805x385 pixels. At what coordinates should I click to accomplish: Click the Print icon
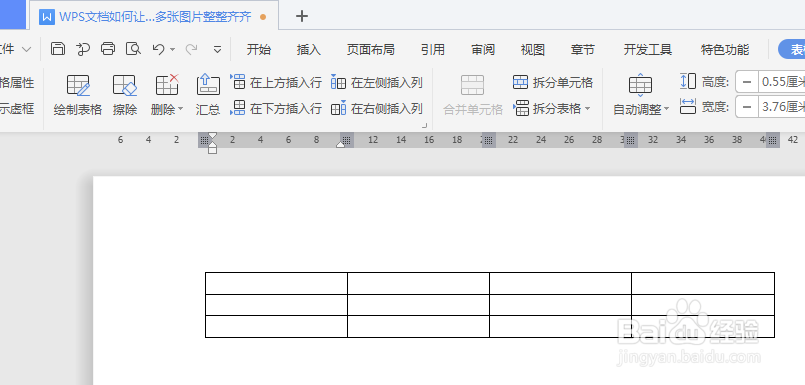coord(108,49)
